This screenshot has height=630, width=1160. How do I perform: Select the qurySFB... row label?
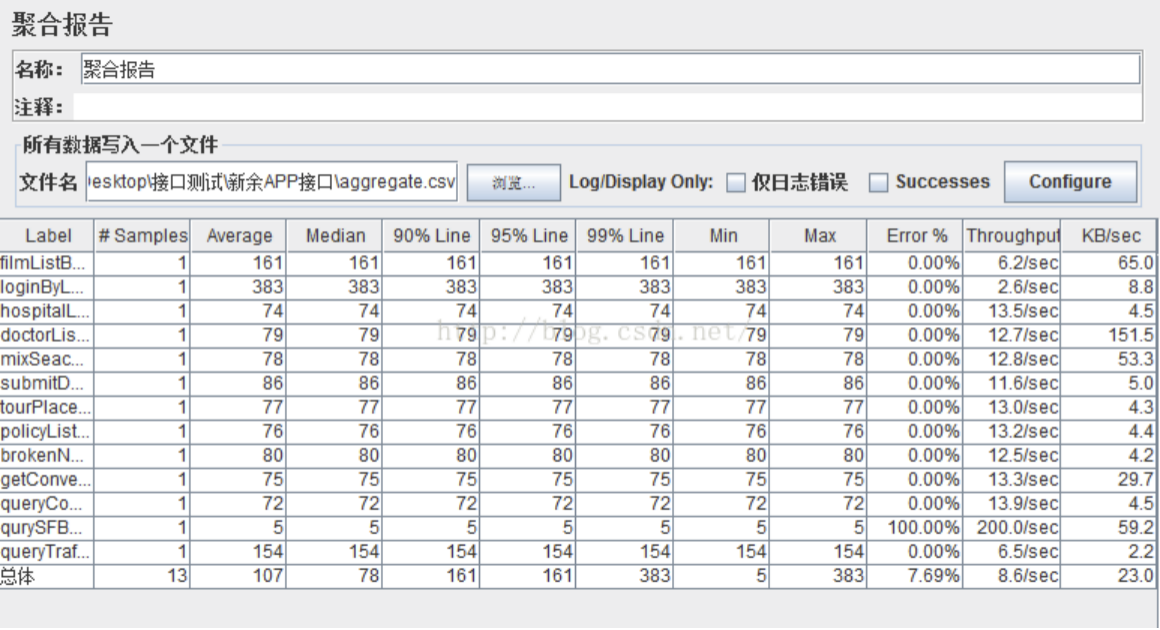click(47, 528)
